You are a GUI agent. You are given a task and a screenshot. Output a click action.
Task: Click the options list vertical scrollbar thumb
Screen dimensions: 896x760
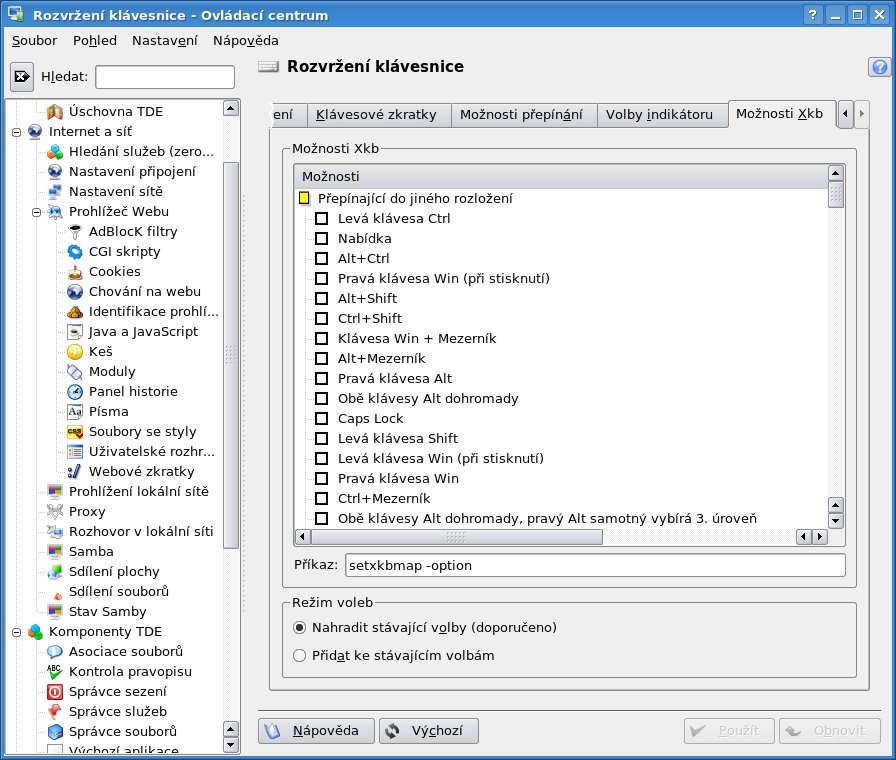[835, 195]
